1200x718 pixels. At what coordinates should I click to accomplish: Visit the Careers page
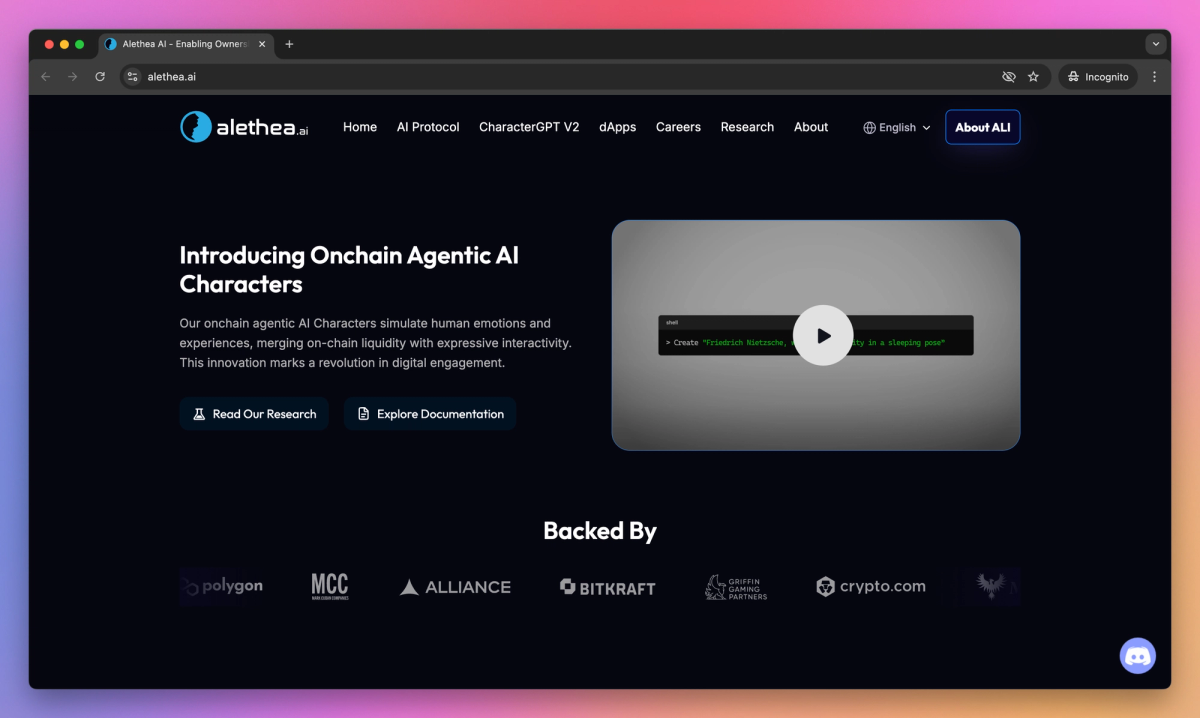pyautogui.click(x=678, y=127)
